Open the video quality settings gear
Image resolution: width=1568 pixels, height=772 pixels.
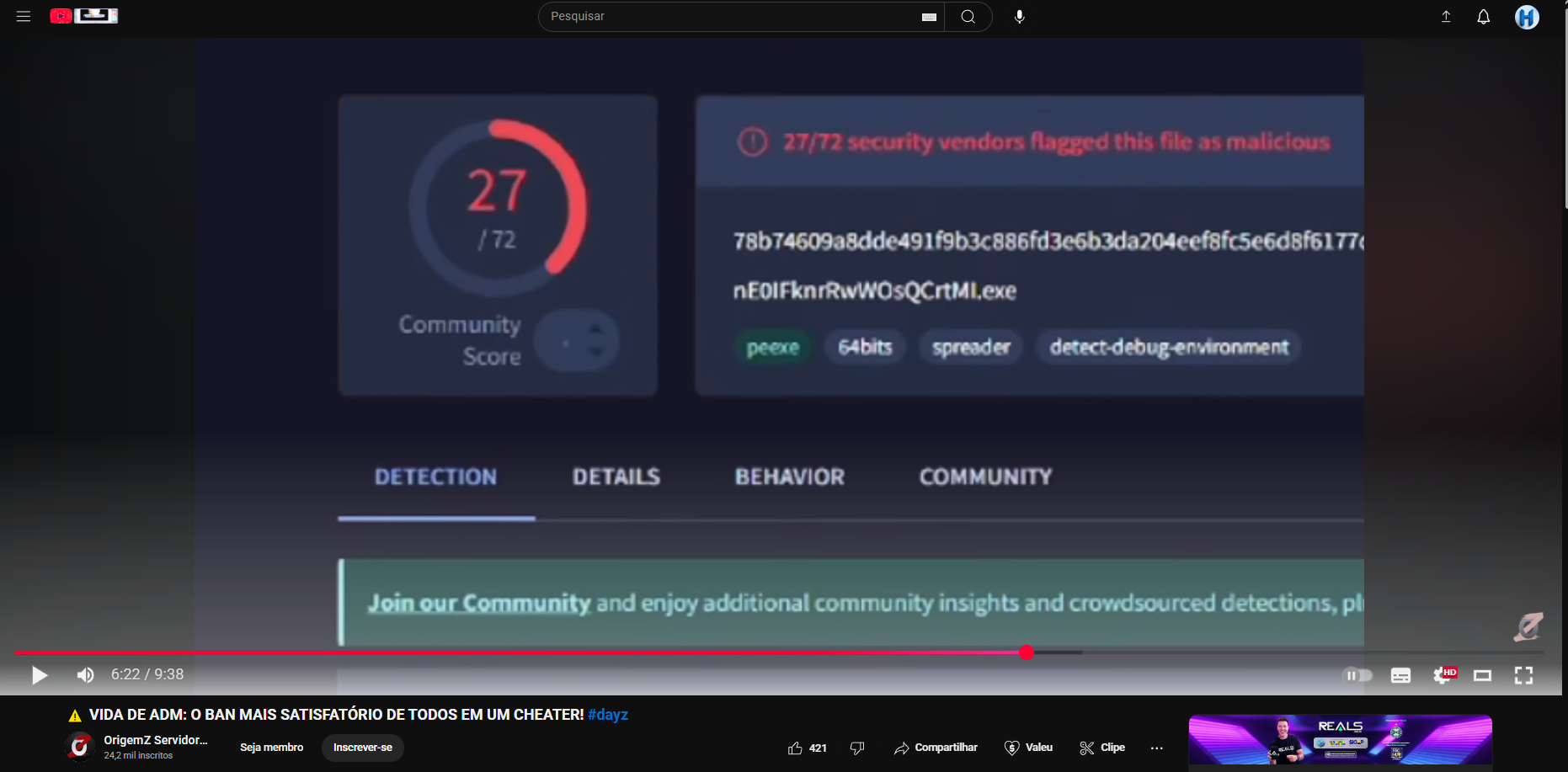[1443, 674]
